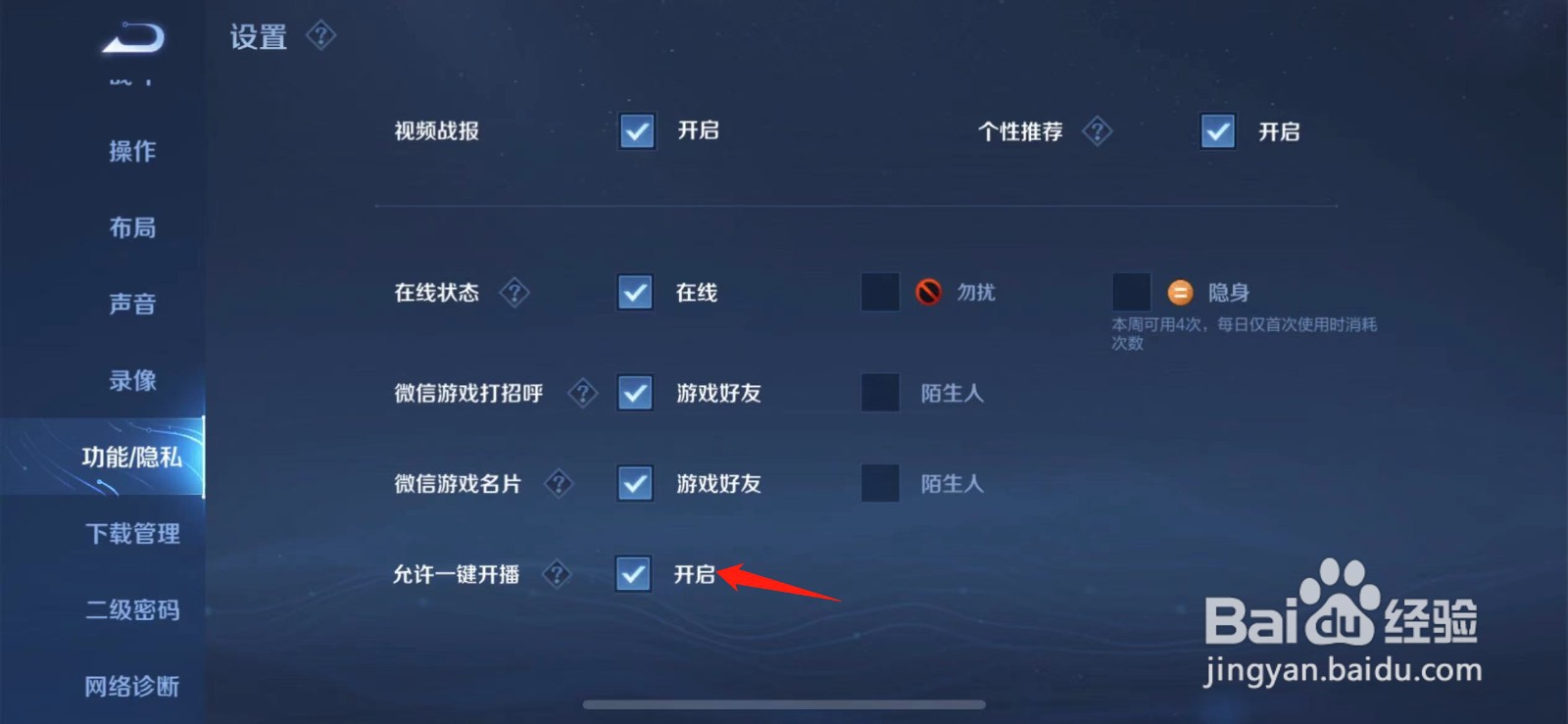The height and width of the screenshot is (724, 1568).
Task: Open 二级密码 settings
Action: point(132,609)
